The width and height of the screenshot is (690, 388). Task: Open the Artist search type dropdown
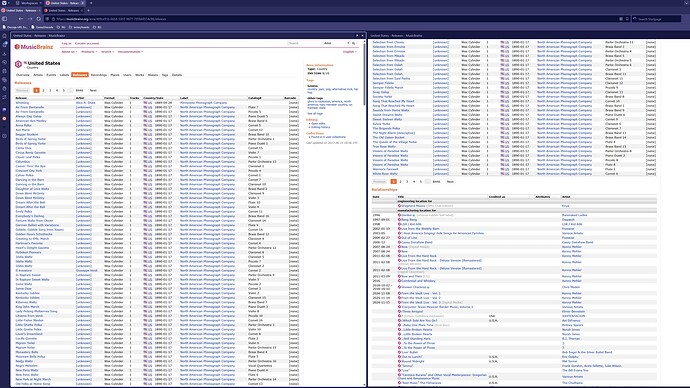point(337,43)
